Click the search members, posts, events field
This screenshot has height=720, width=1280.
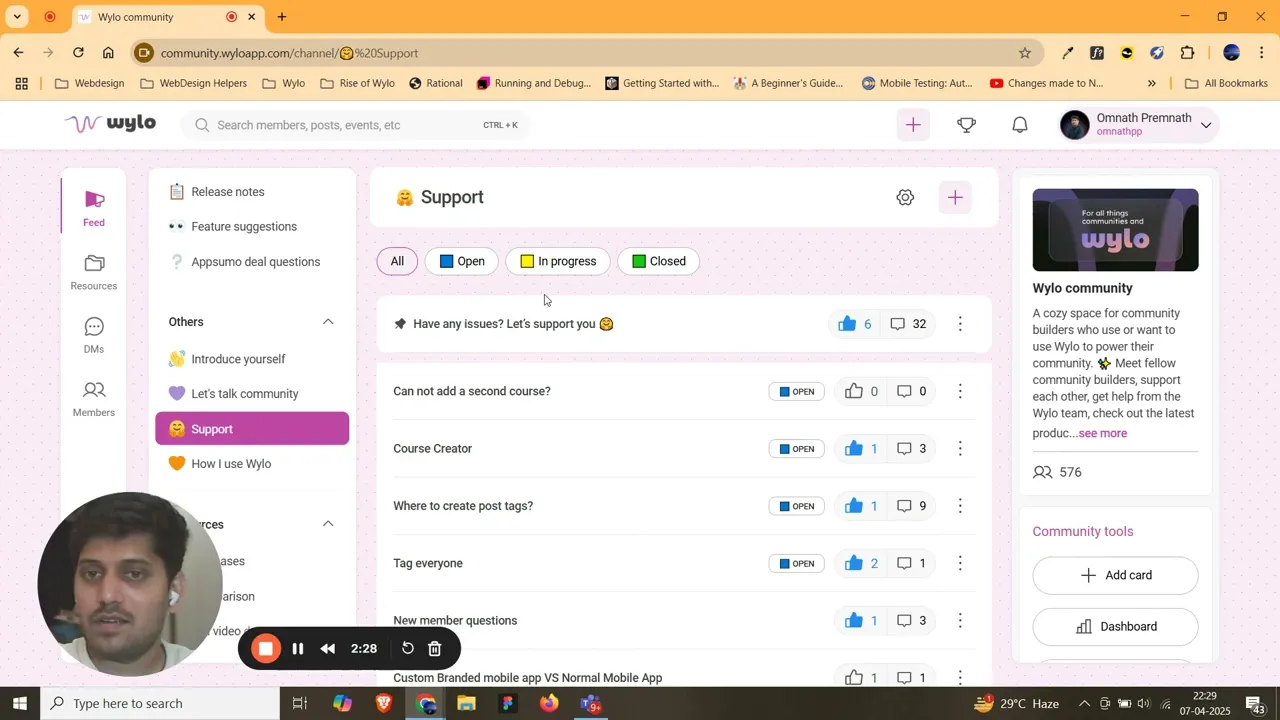pos(356,125)
